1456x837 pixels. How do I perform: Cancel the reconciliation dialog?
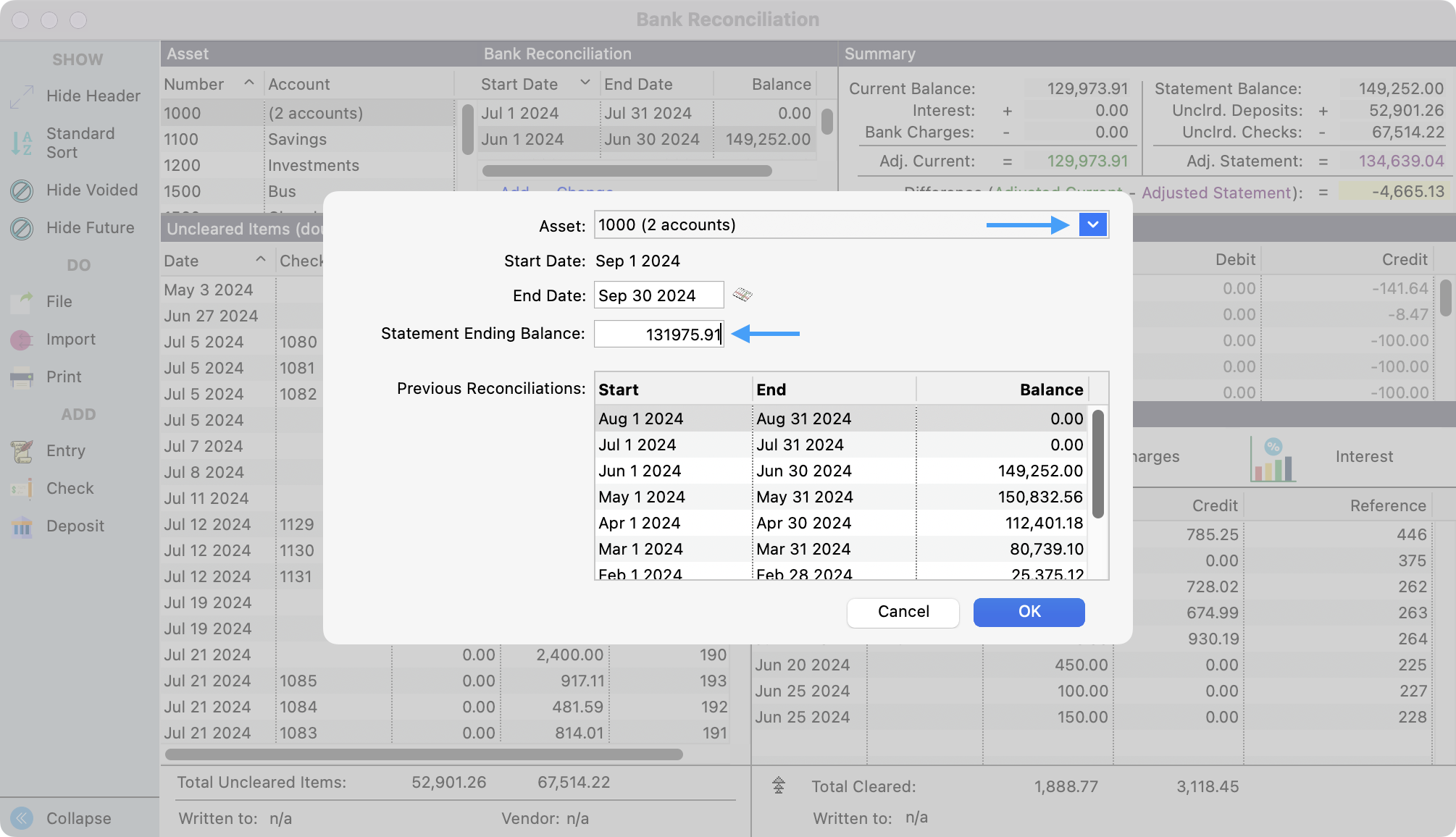pyautogui.click(x=903, y=612)
